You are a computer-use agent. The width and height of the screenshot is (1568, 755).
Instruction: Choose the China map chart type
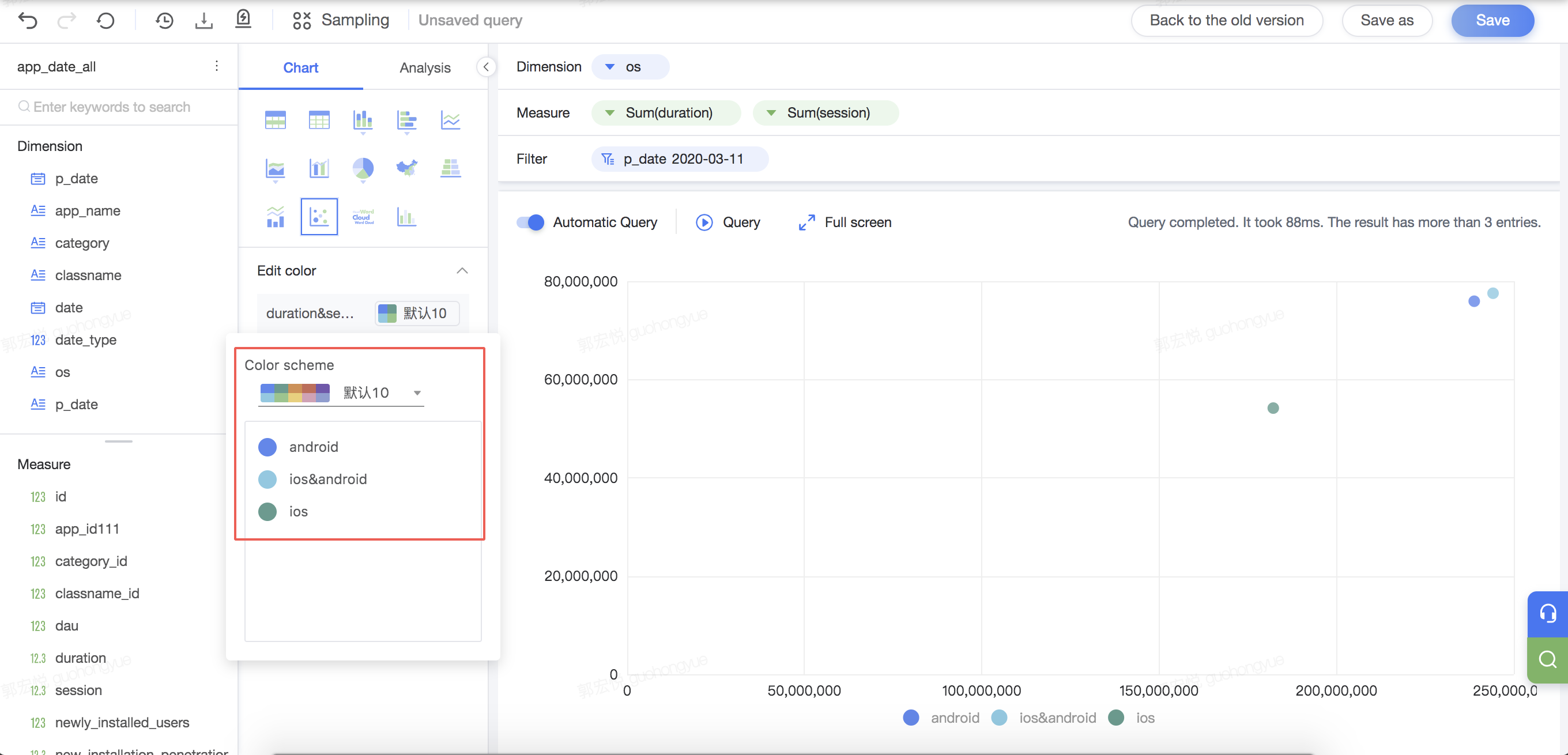[406, 167]
